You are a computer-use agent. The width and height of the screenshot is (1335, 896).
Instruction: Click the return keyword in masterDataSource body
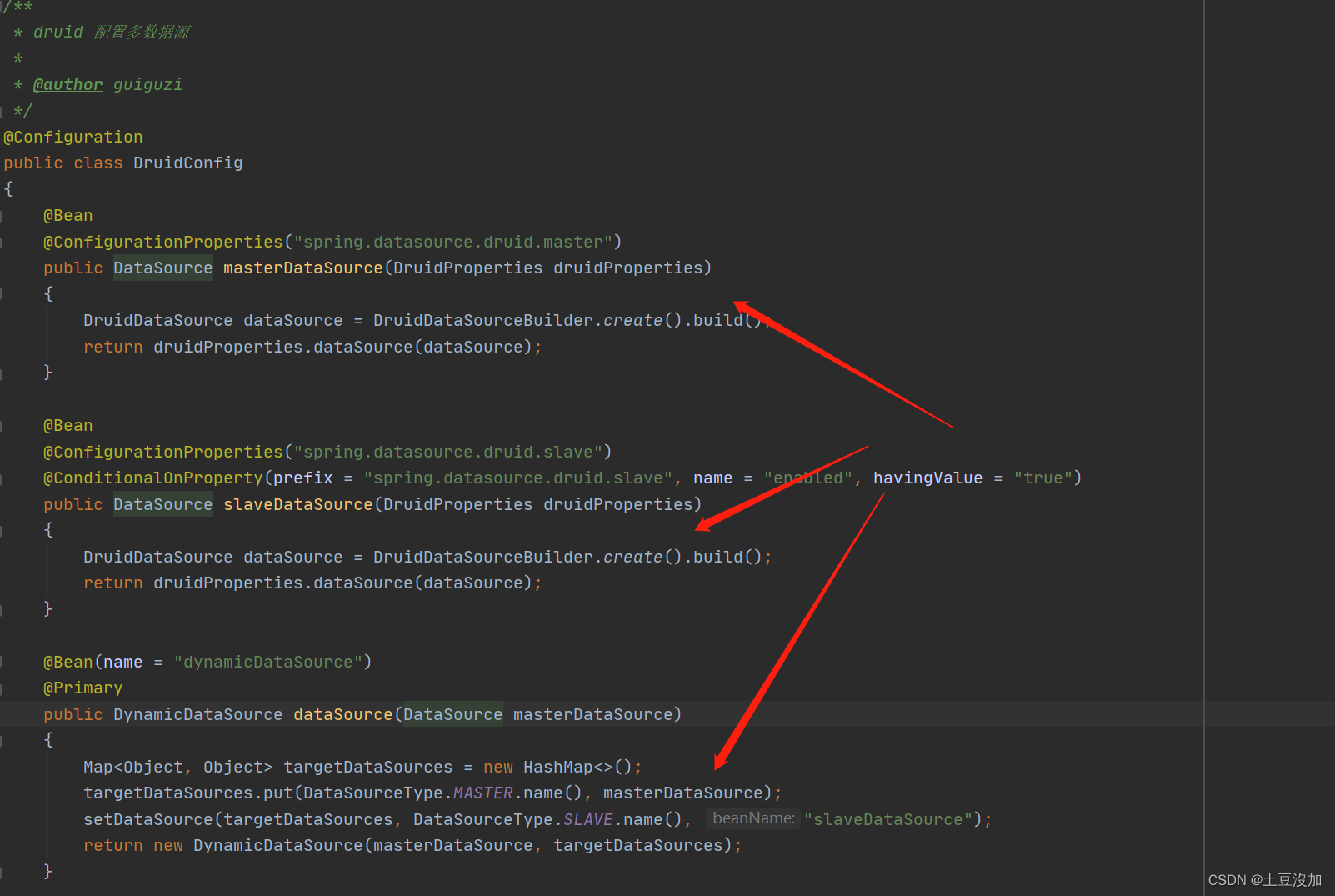point(113,347)
